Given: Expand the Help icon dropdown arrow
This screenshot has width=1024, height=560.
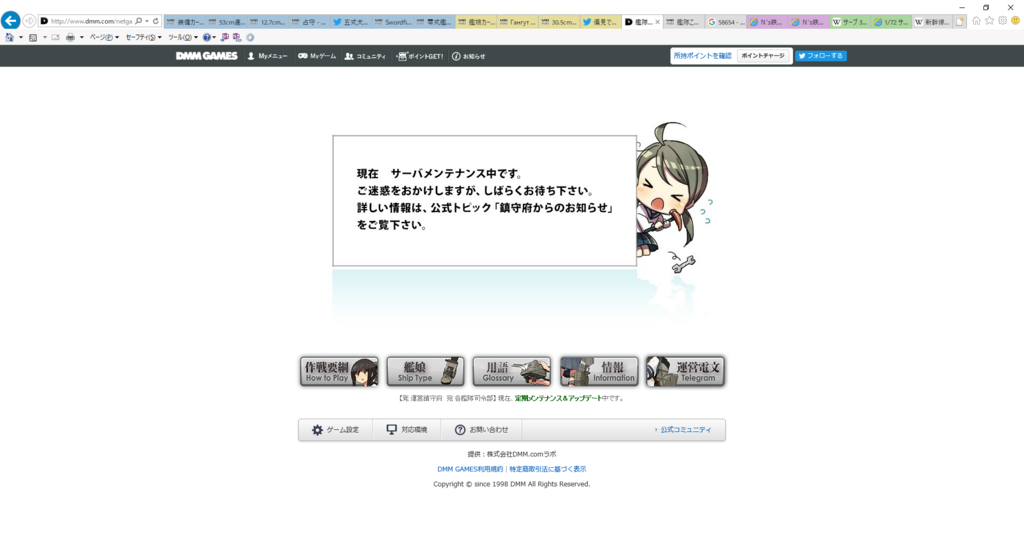Looking at the screenshot, I should pos(214,37).
